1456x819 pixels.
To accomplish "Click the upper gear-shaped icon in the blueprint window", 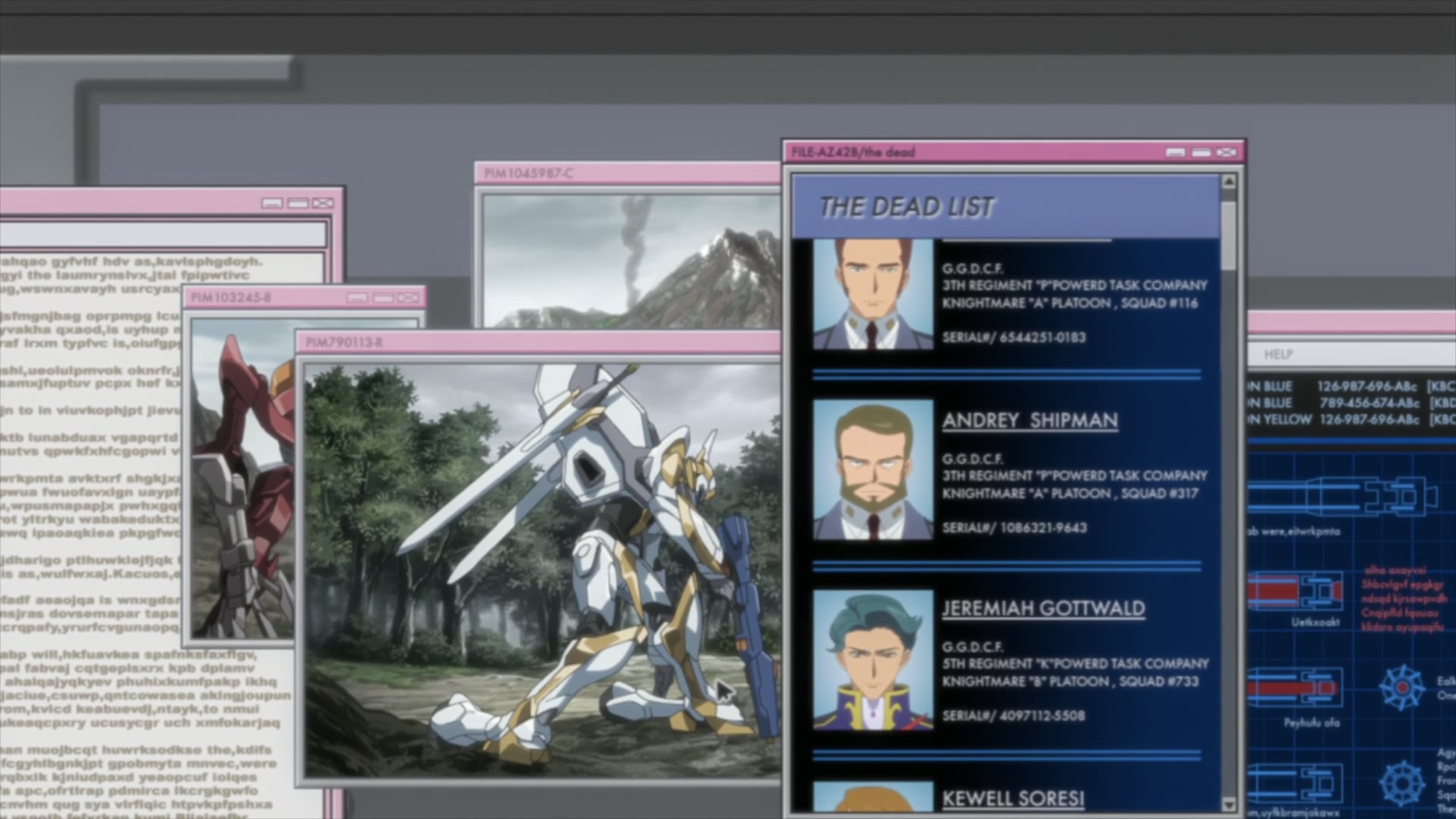I will coord(1402,688).
